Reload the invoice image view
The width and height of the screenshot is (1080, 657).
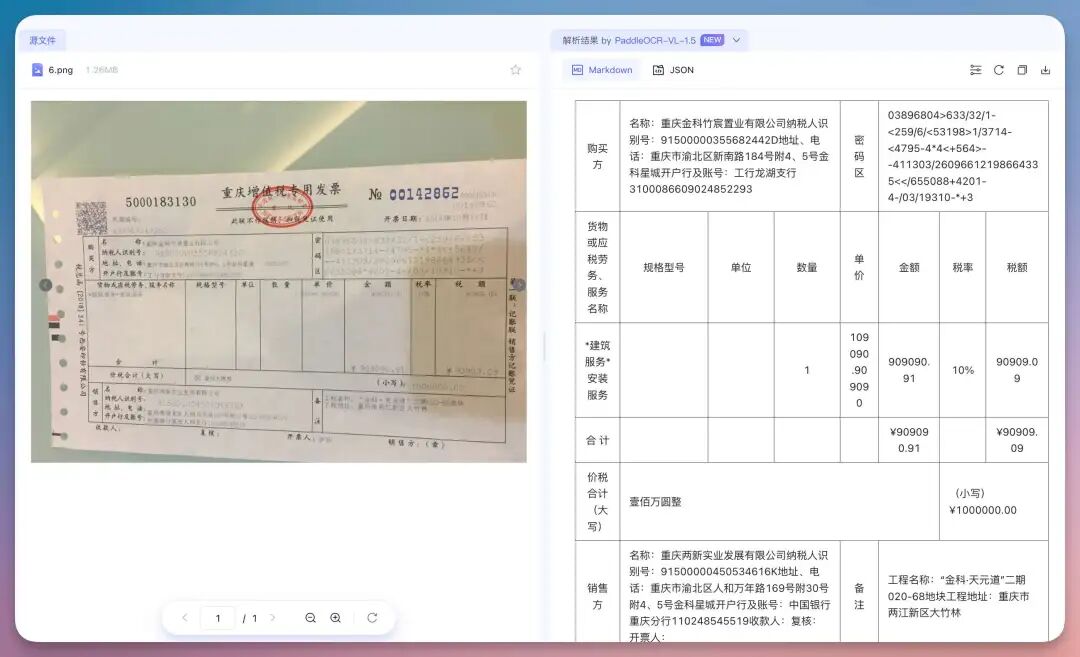click(372, 617)
